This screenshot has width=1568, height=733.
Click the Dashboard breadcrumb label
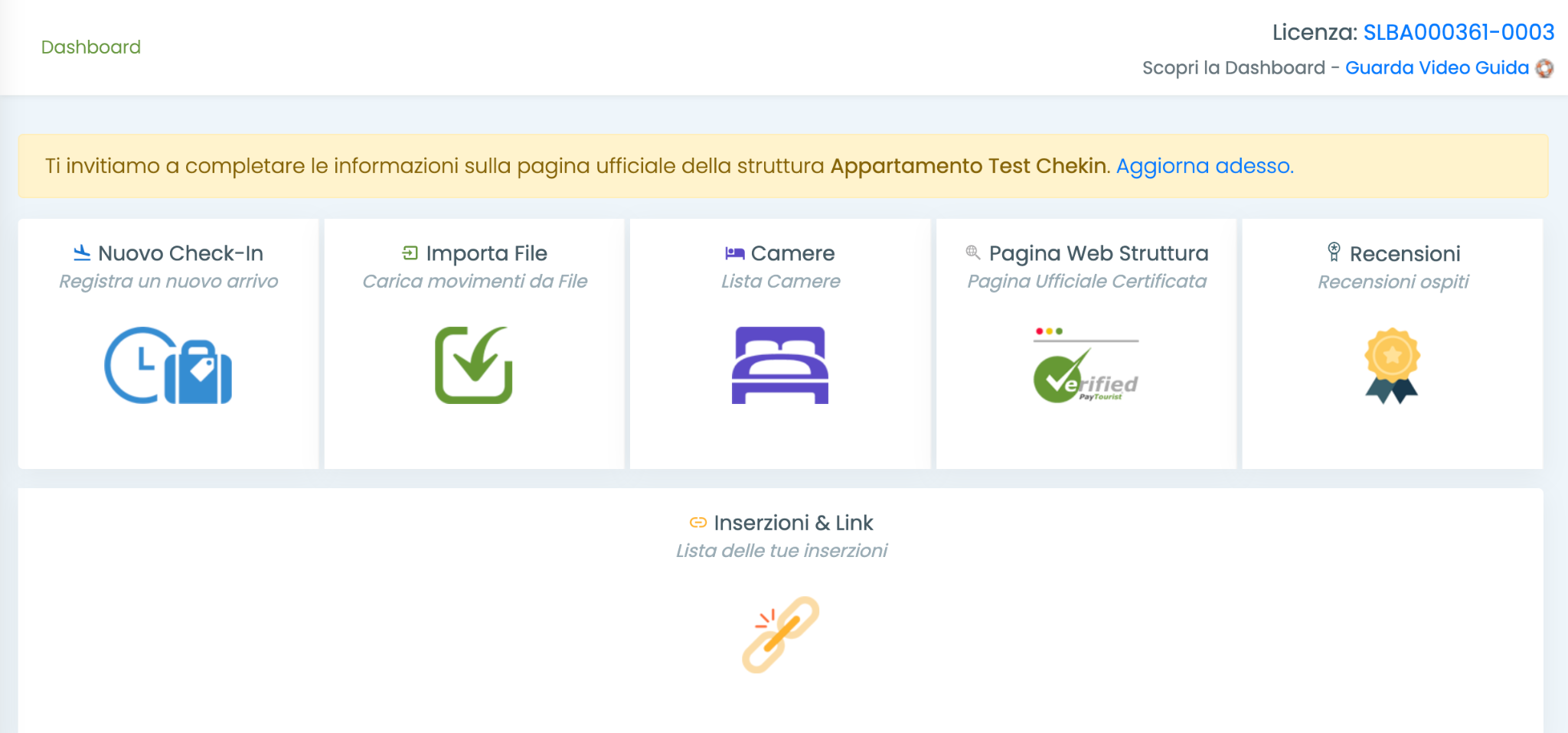91,47
